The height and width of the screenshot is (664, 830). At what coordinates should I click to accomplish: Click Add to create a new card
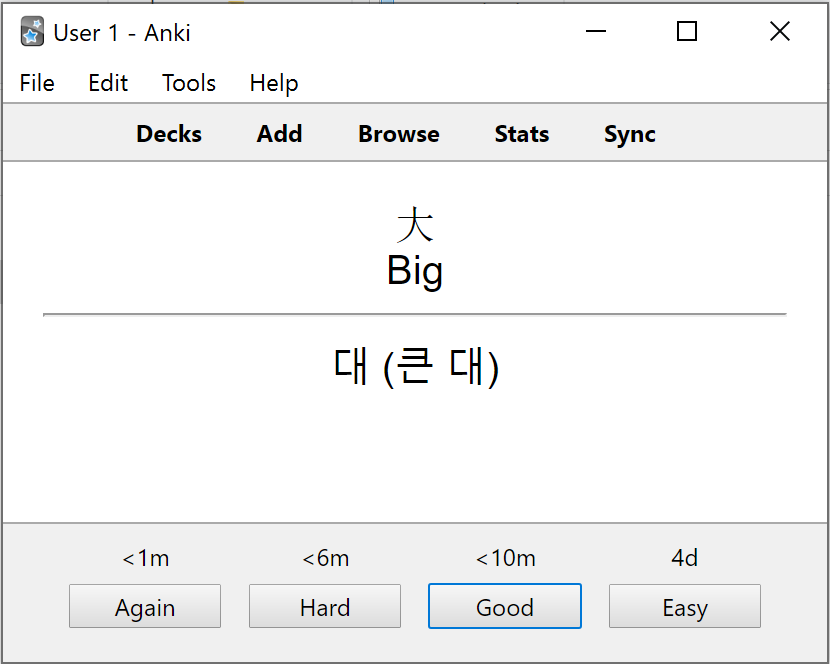[279, 134]
